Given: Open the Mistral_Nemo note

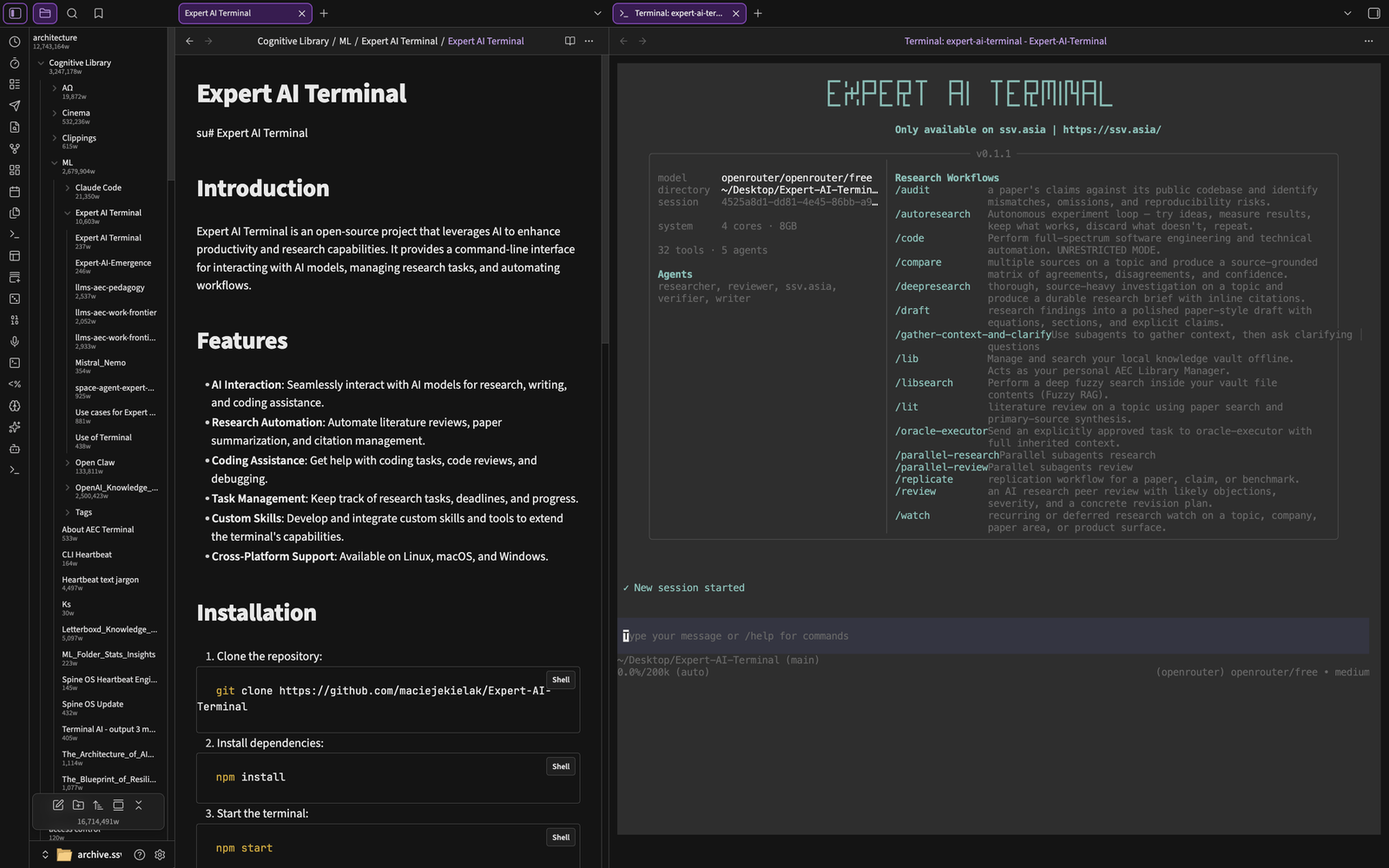Looking at the screenshot, I should (x=101, y=363).
